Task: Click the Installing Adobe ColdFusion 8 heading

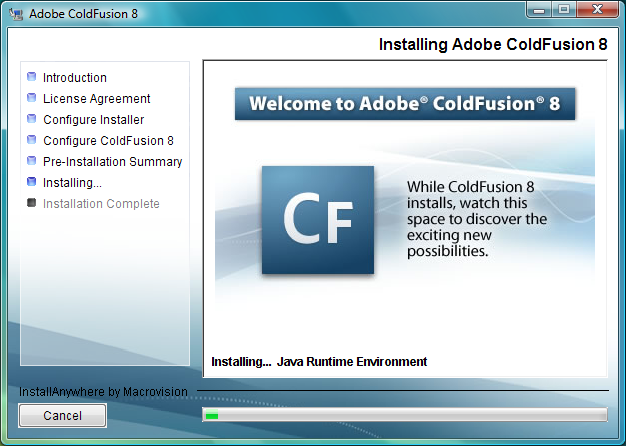Action: [492, 45]
